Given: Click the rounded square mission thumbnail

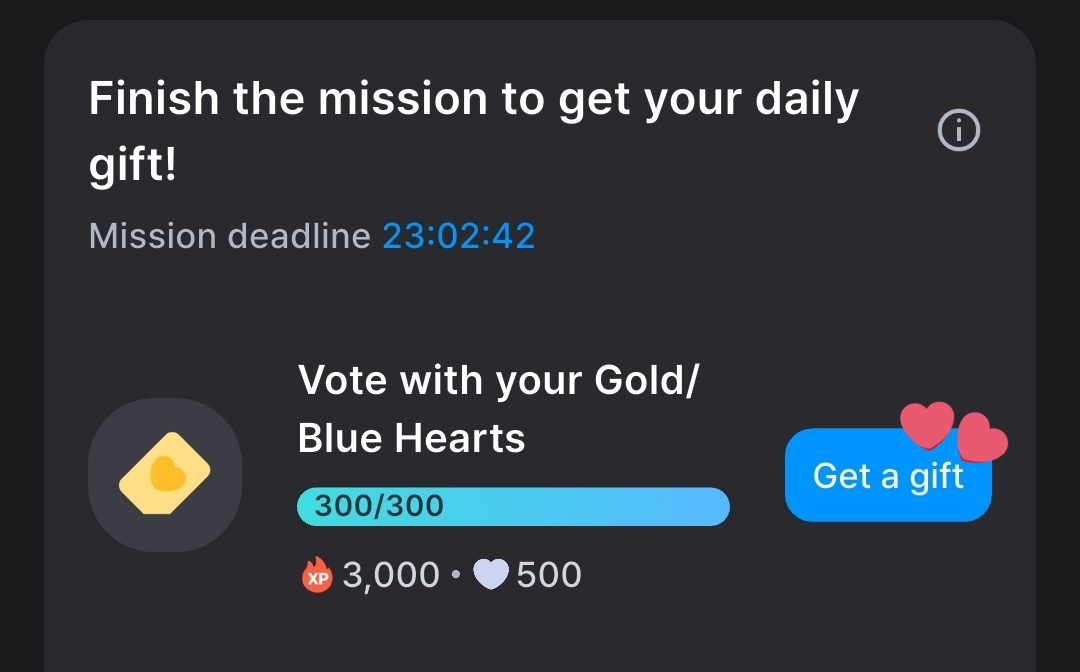Looking at the screenshot, I should 165,474.
